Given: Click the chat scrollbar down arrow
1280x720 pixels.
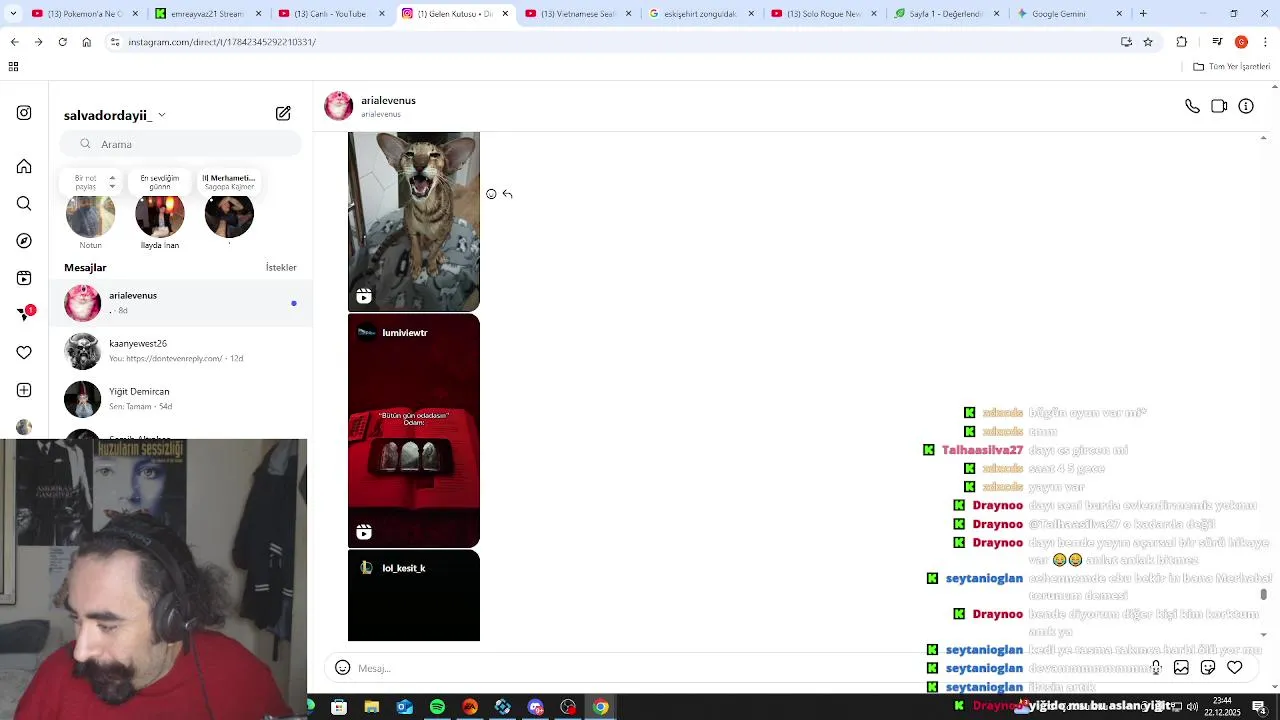Looking at the screenshot, I should tap(1264, 634).
